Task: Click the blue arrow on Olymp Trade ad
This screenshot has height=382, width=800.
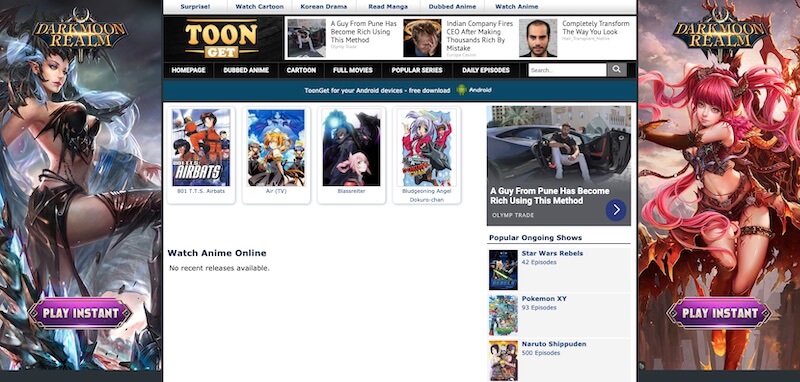Action: point(616,210)
